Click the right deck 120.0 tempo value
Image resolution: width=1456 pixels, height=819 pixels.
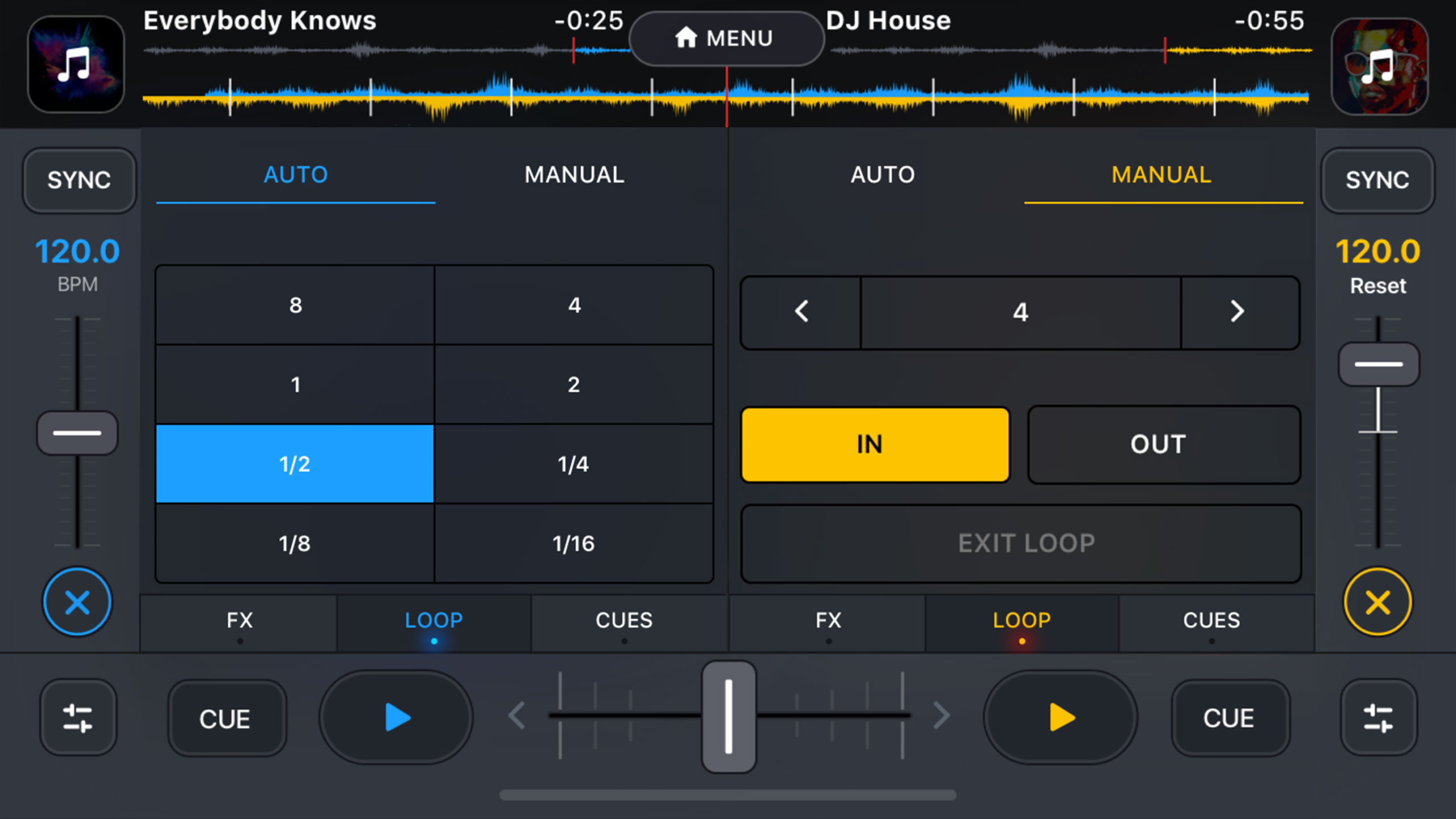(1378, 251)
